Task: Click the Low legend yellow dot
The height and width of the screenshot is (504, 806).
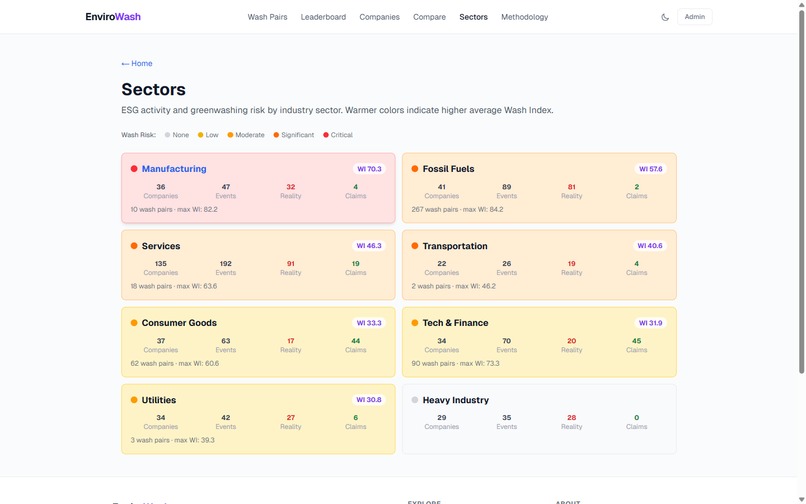Action: coord(200,135)
